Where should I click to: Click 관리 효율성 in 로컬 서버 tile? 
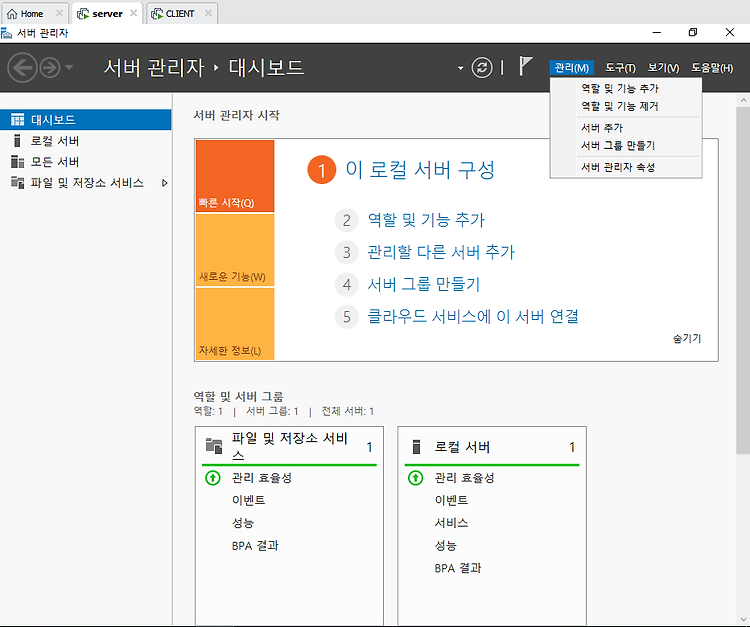click(464, 478)
